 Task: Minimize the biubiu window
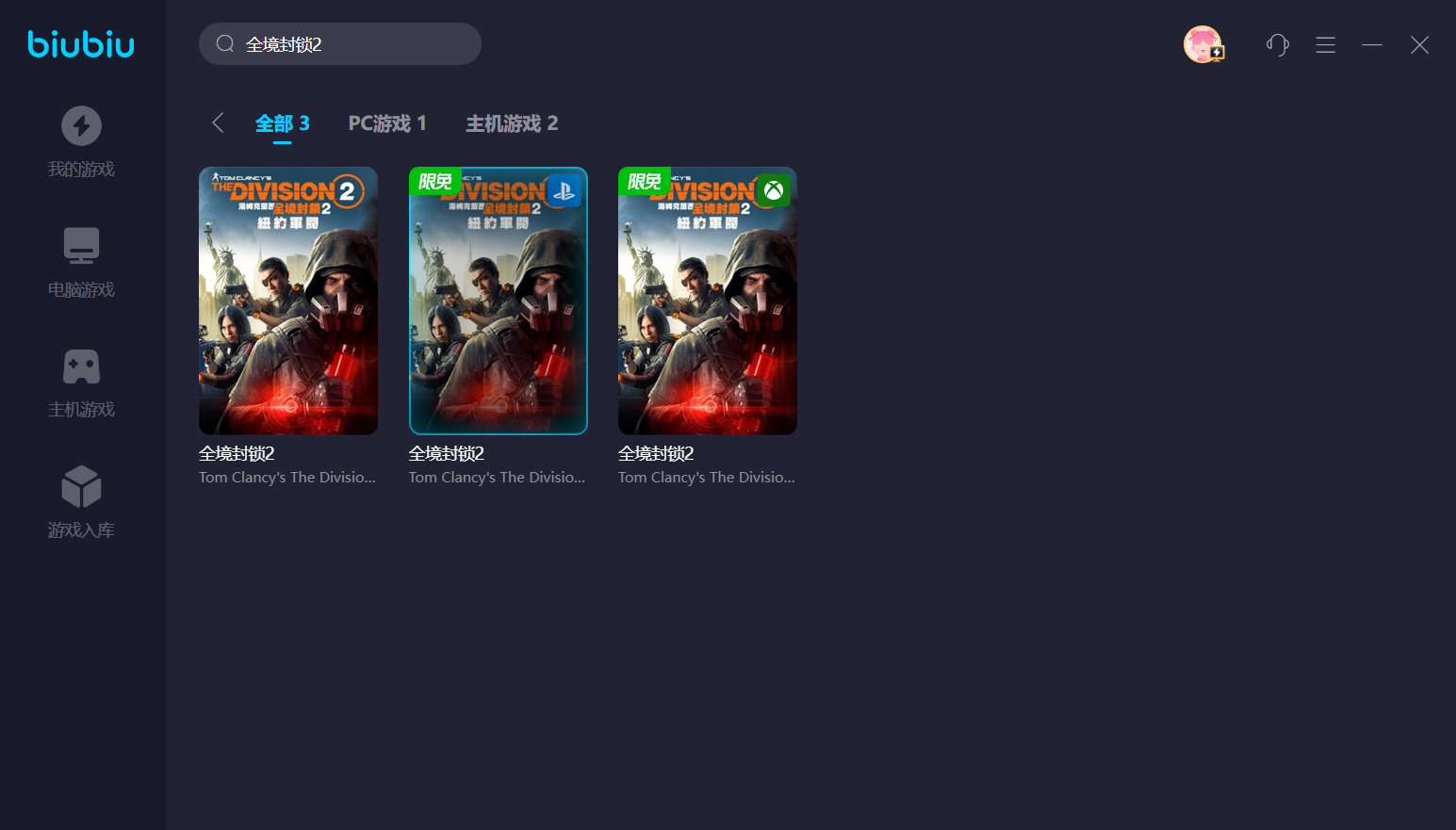pyautogui.click(x=1372, y=44)
